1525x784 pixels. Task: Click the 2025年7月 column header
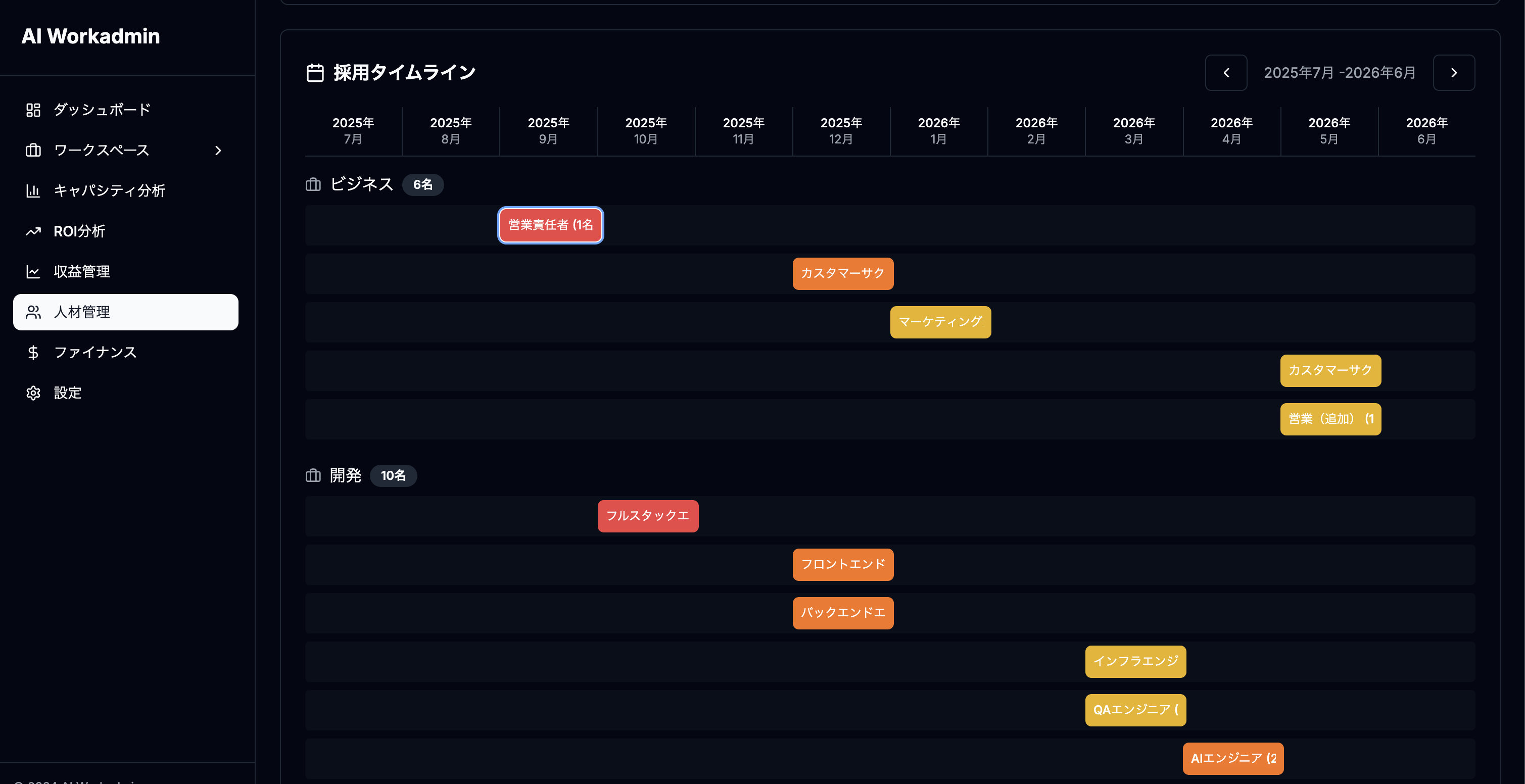coord(353,131)
